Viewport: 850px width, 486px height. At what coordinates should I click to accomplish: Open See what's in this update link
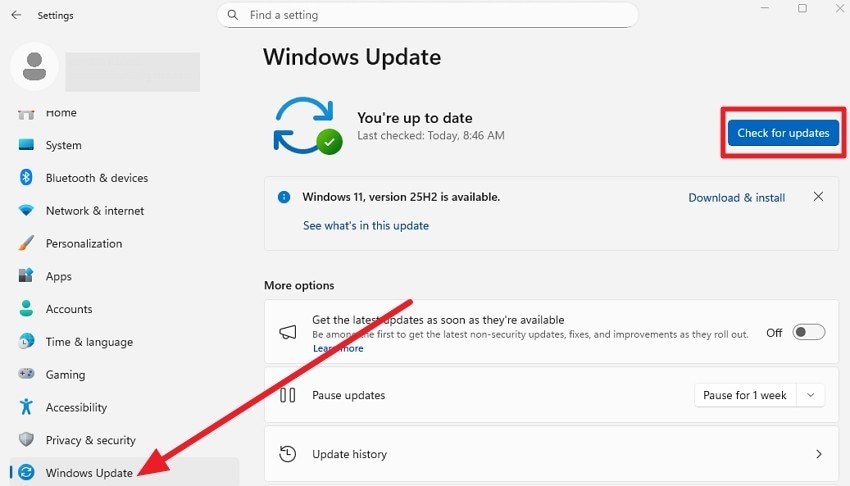(365, 225)
